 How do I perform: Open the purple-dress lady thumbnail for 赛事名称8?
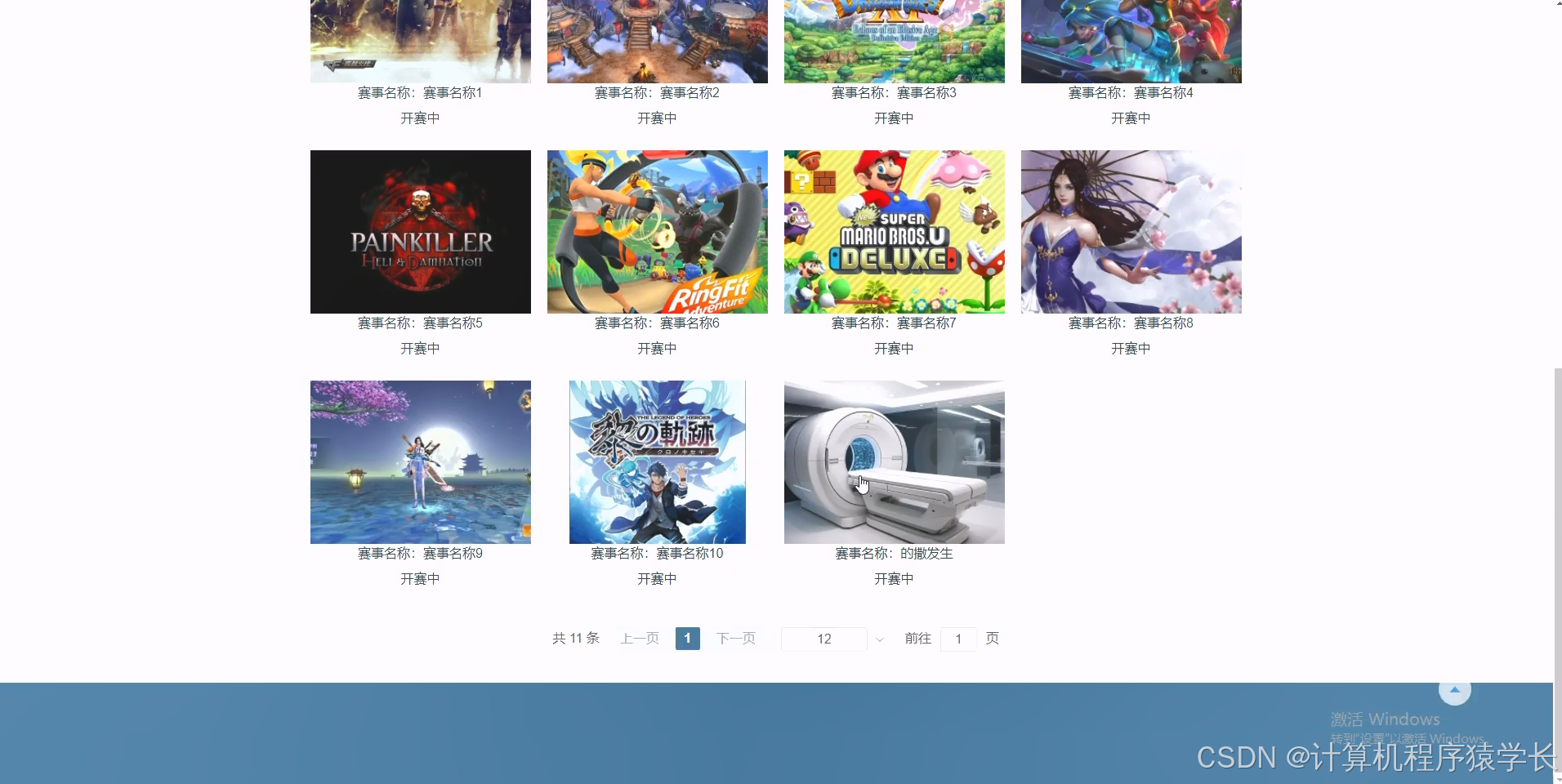[1131, 232]
